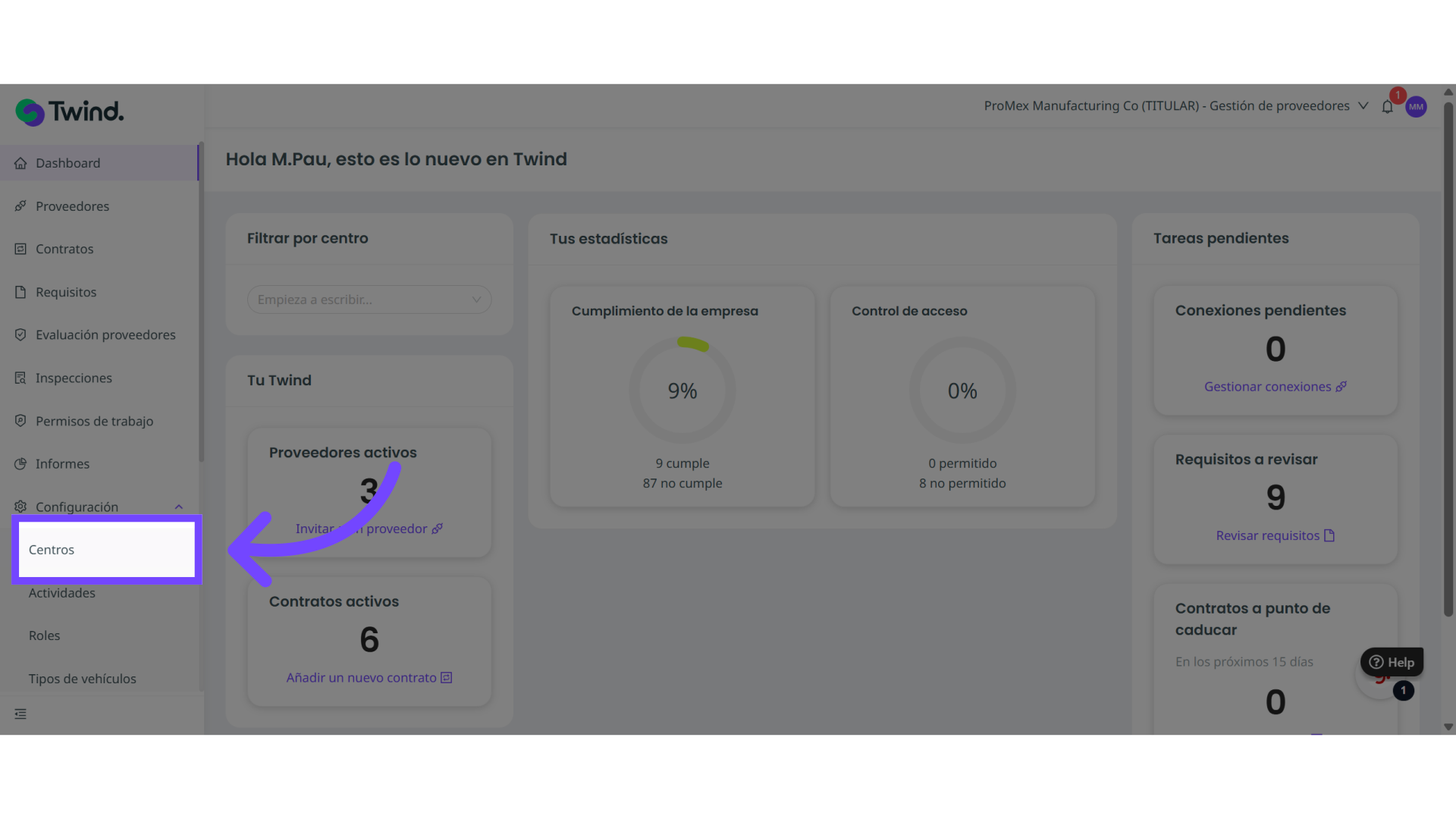This screenshot has height=819, width=1456.
Task: Open the Roles submenu item
Action: click(x=44, y=635)
